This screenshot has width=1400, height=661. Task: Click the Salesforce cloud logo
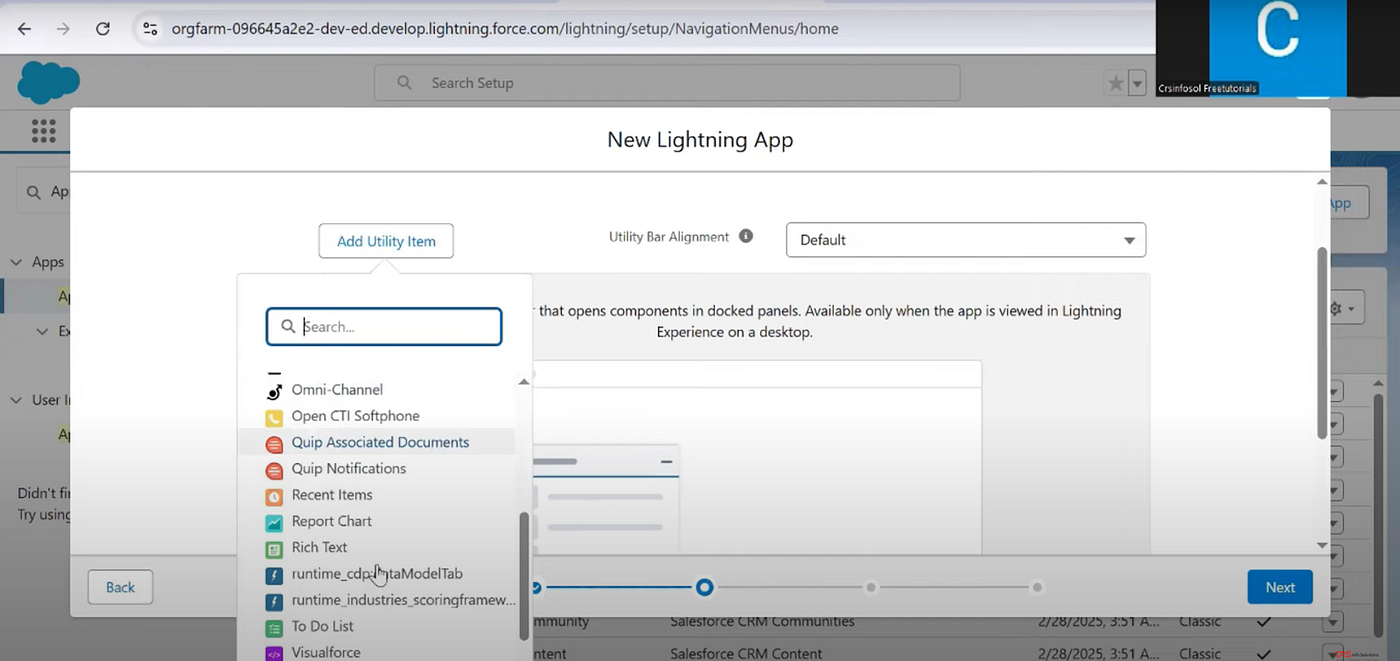[x=48, y=82]
